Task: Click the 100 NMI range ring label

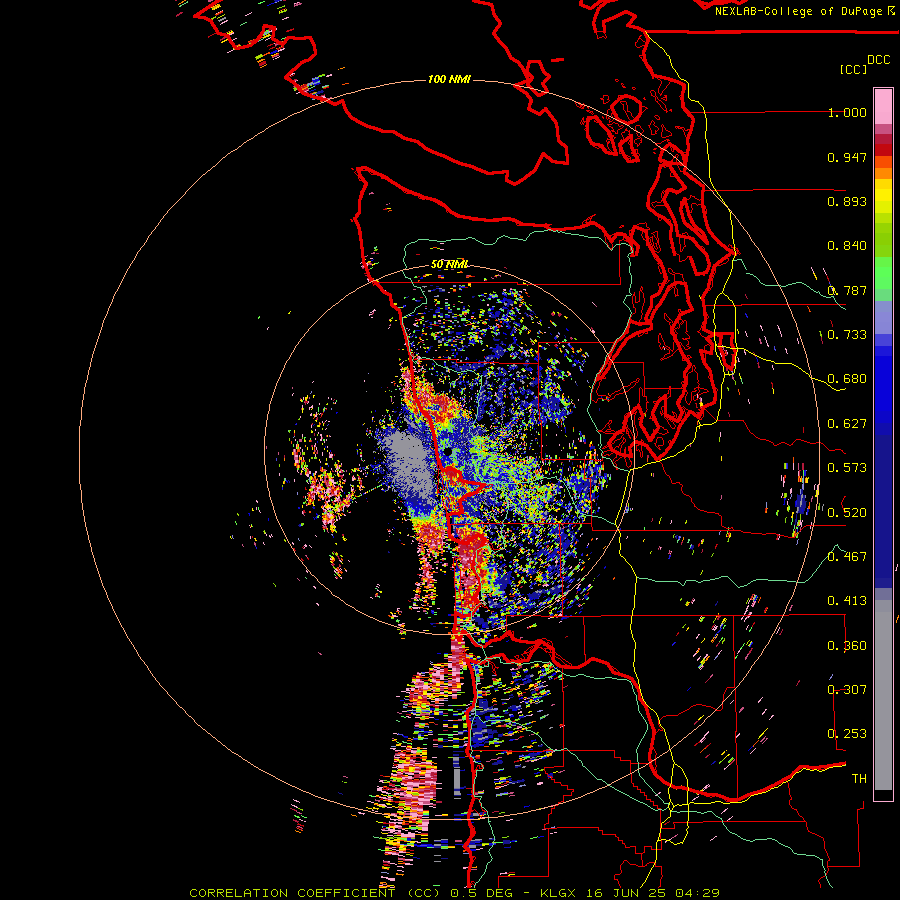Action: tap(449, 79)
